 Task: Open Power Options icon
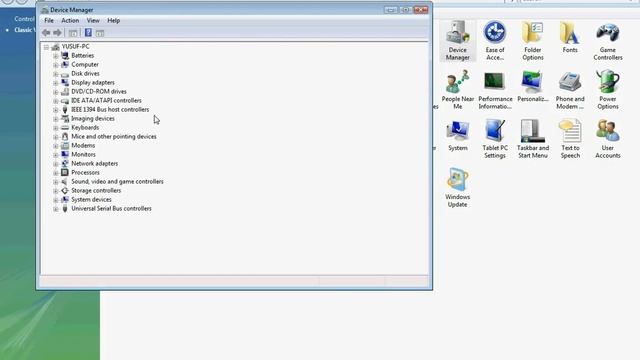pos(608,90)
